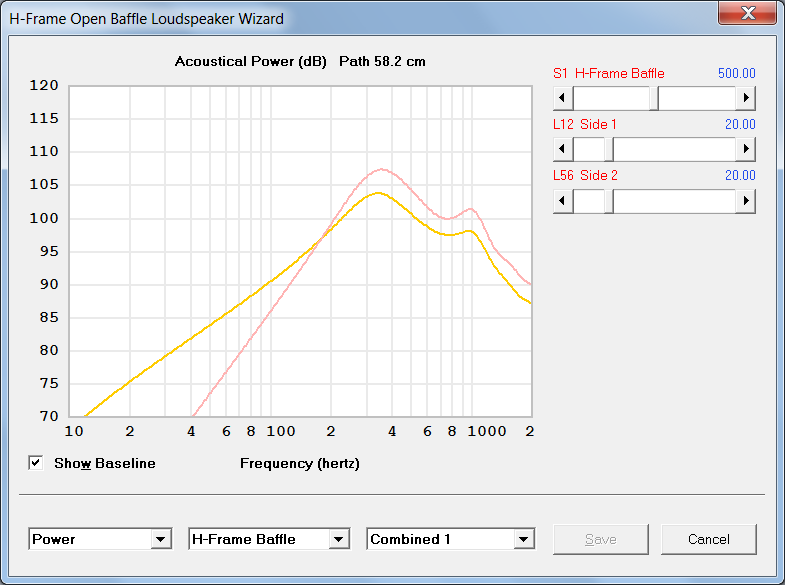Click left arrow of L56 Side 2 slider
The image size is (785, 585).
(563, 201)
